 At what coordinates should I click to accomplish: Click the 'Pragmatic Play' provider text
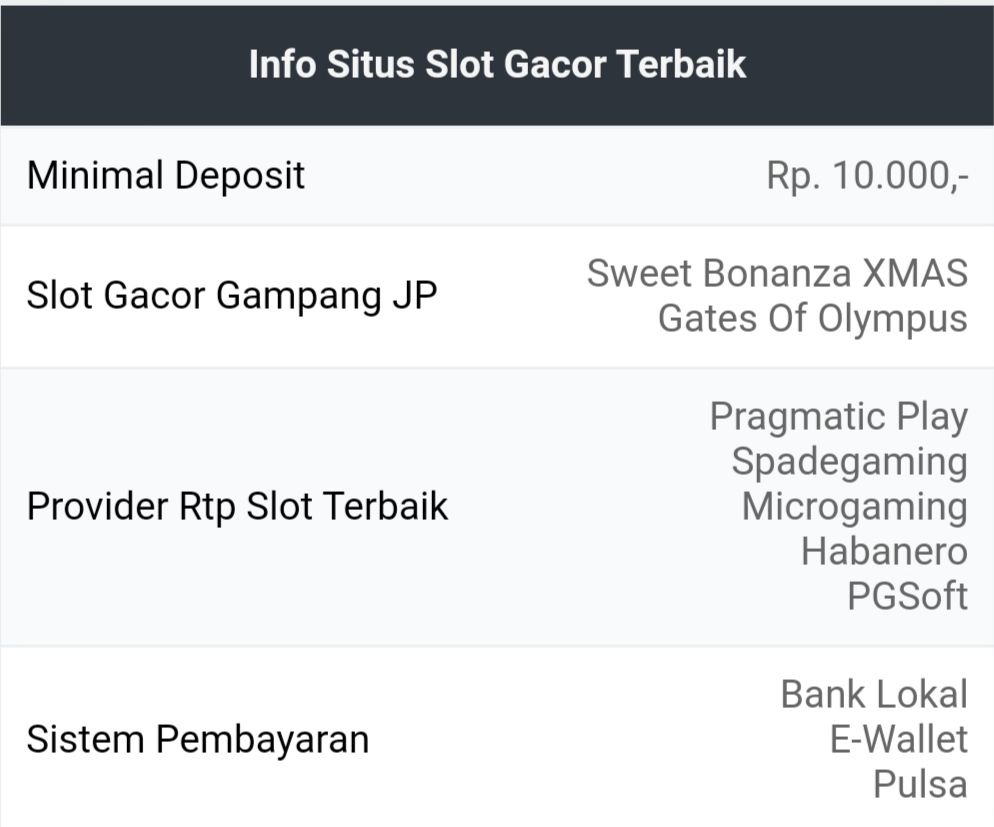838,416
